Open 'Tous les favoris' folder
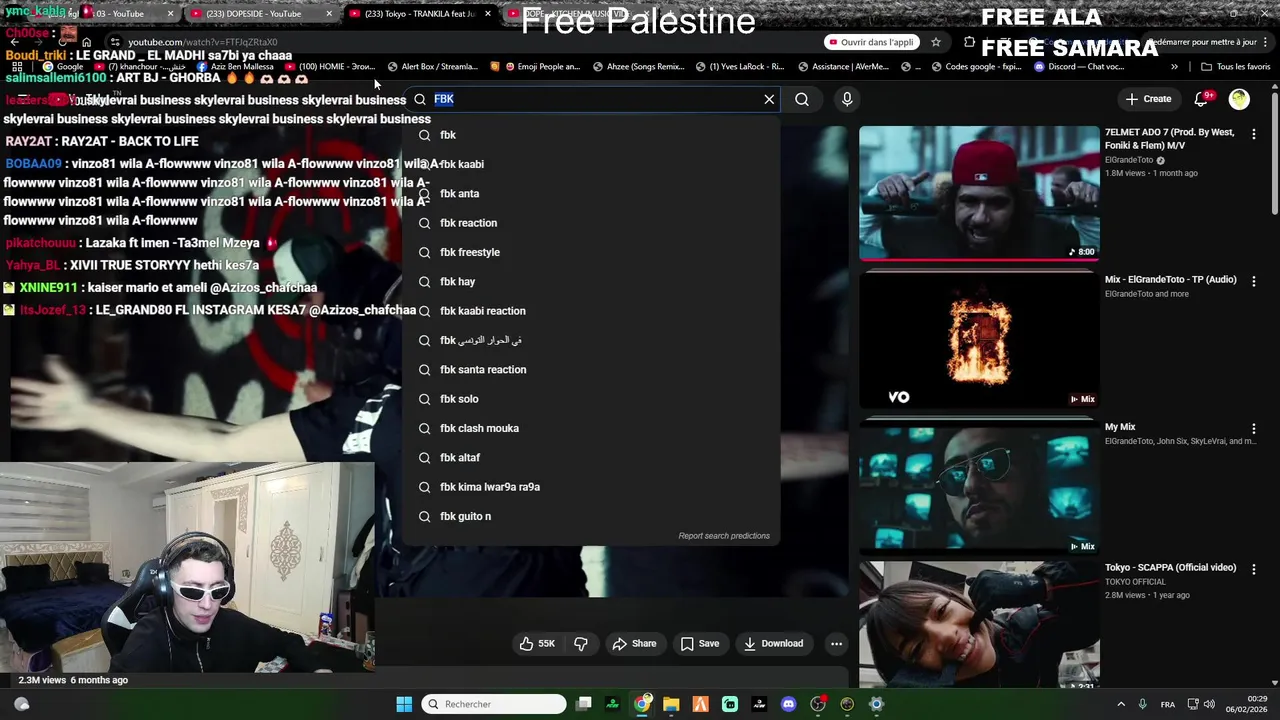This screenshot has height=720, width=1280. [x=1236, y=67]
